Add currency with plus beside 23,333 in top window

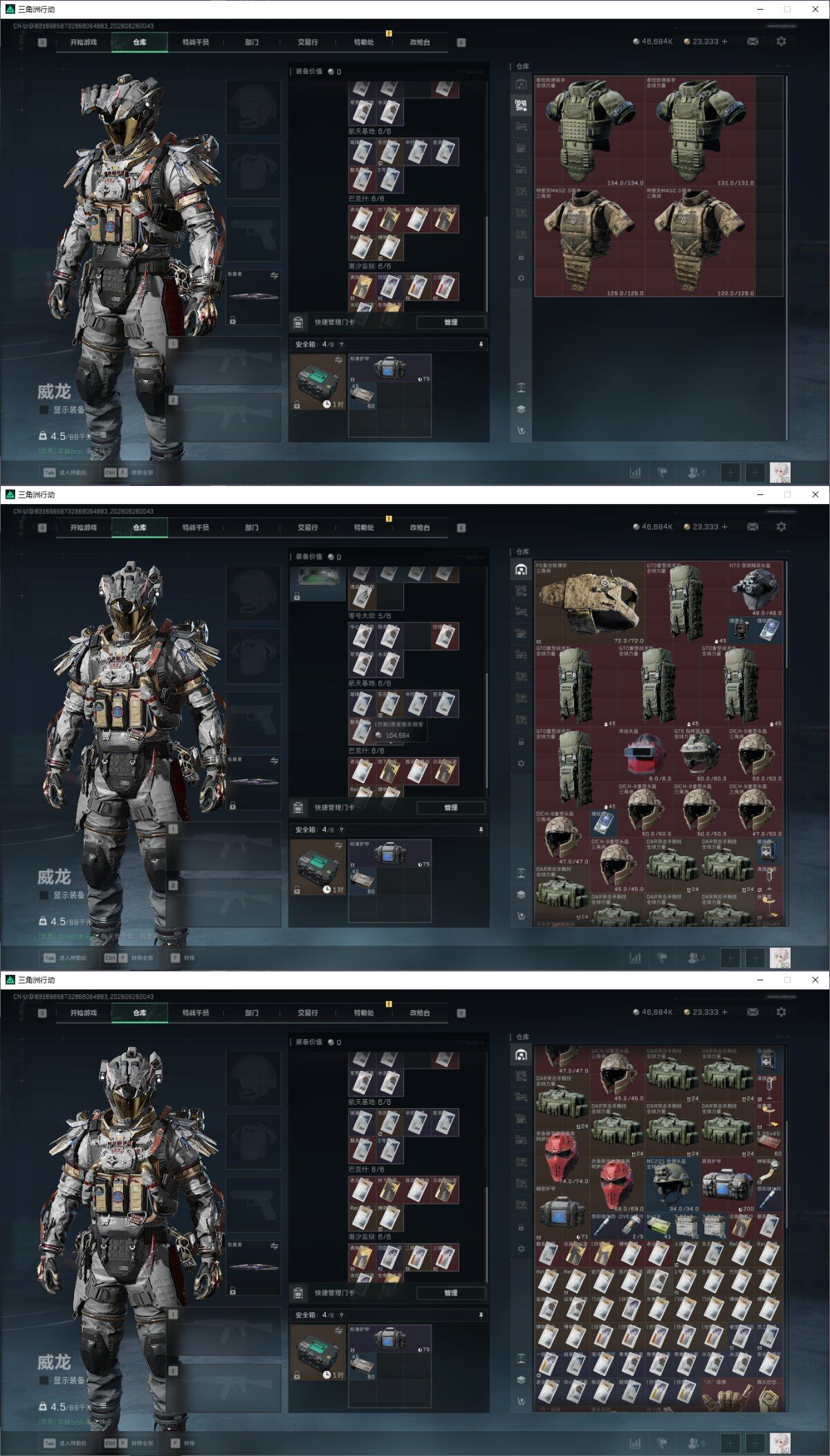tap(725, 41)
